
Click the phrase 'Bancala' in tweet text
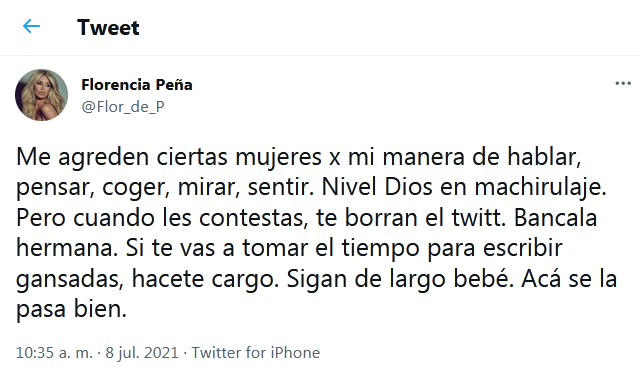556,218
